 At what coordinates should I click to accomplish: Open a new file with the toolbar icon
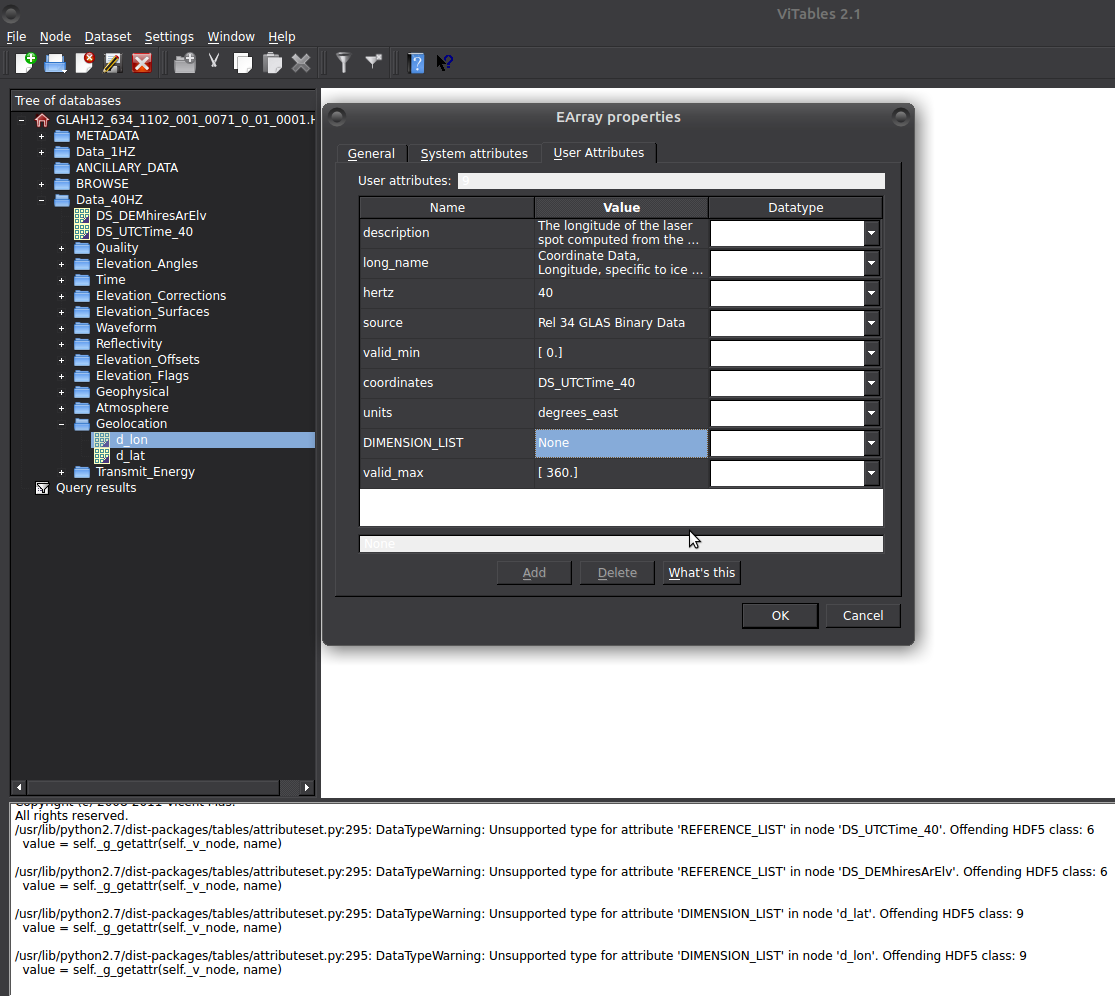25,62
